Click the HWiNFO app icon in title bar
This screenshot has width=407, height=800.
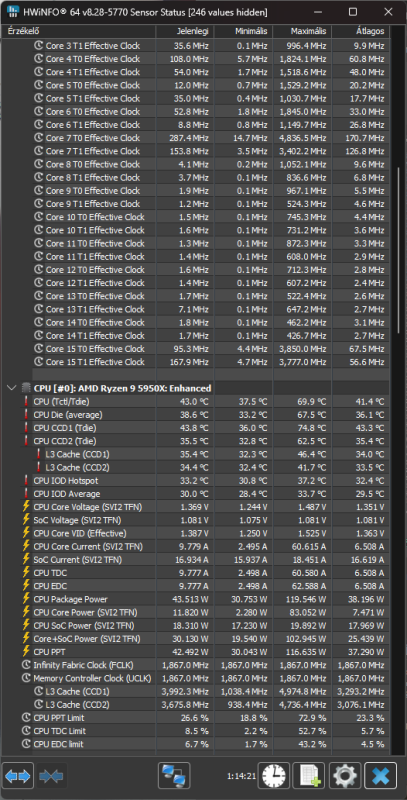(x=13, y=12)
